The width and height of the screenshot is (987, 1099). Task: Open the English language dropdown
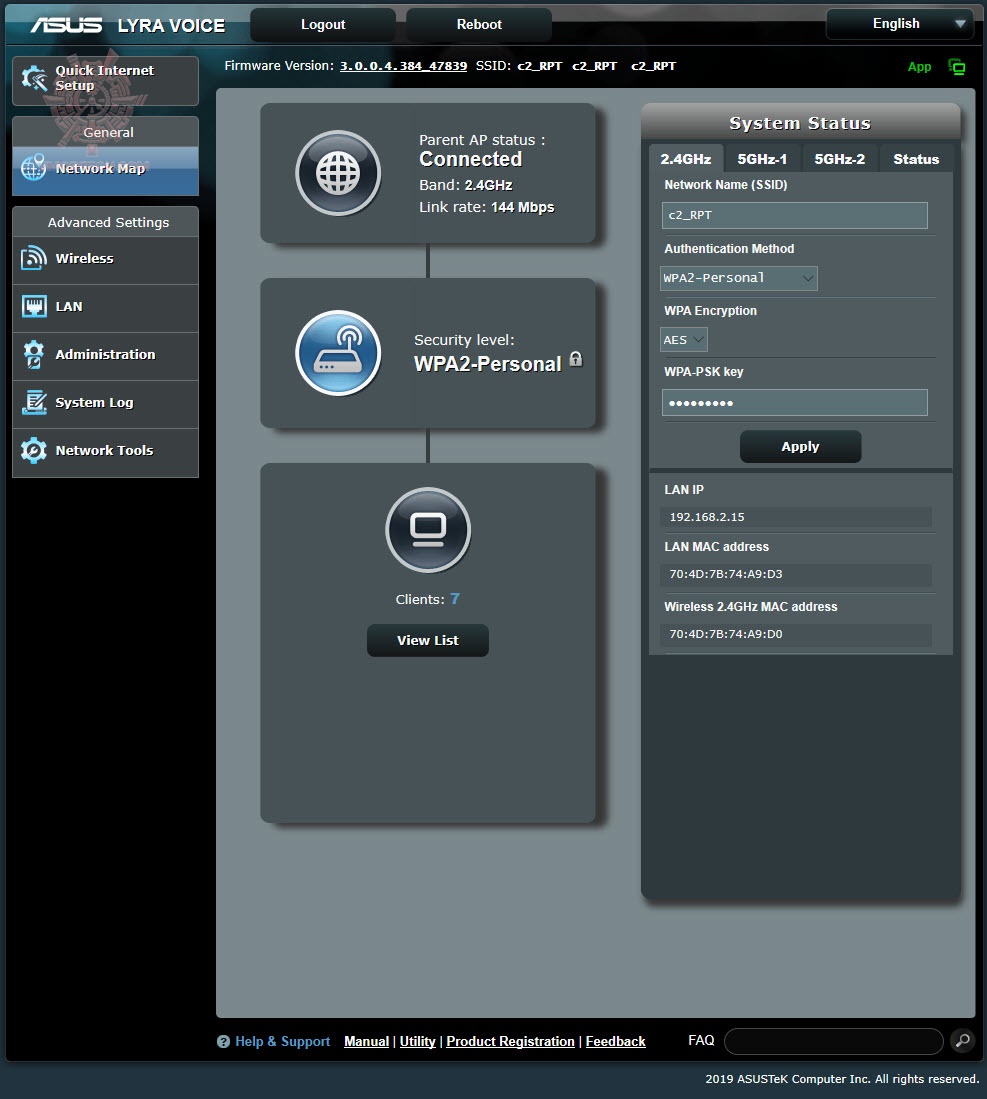click(x=899, y=24)
